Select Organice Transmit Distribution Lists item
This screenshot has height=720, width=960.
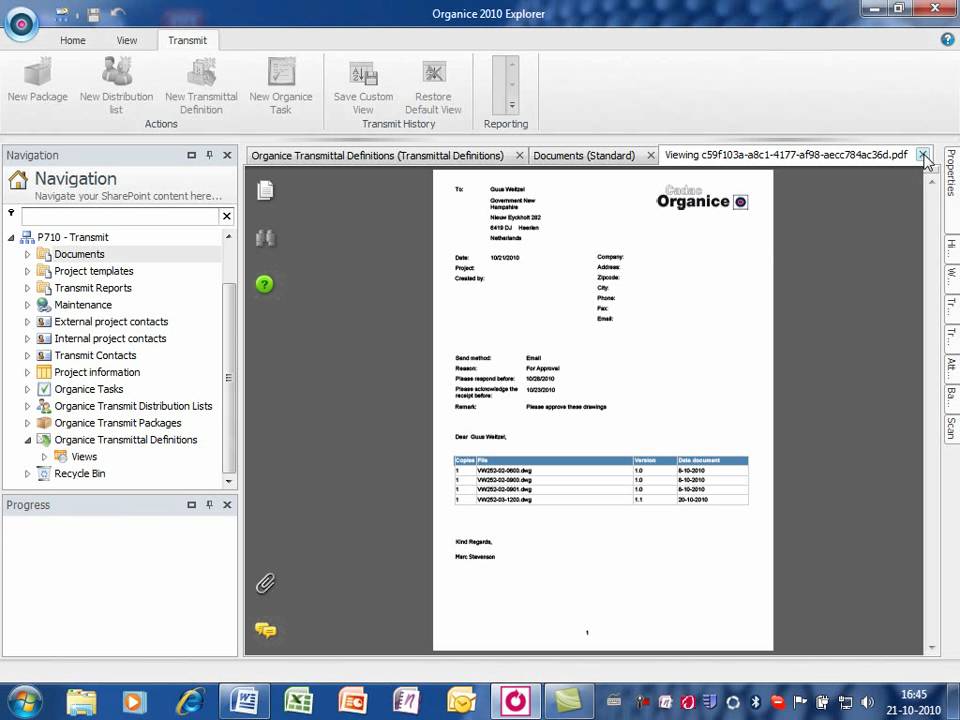(133, 406)
